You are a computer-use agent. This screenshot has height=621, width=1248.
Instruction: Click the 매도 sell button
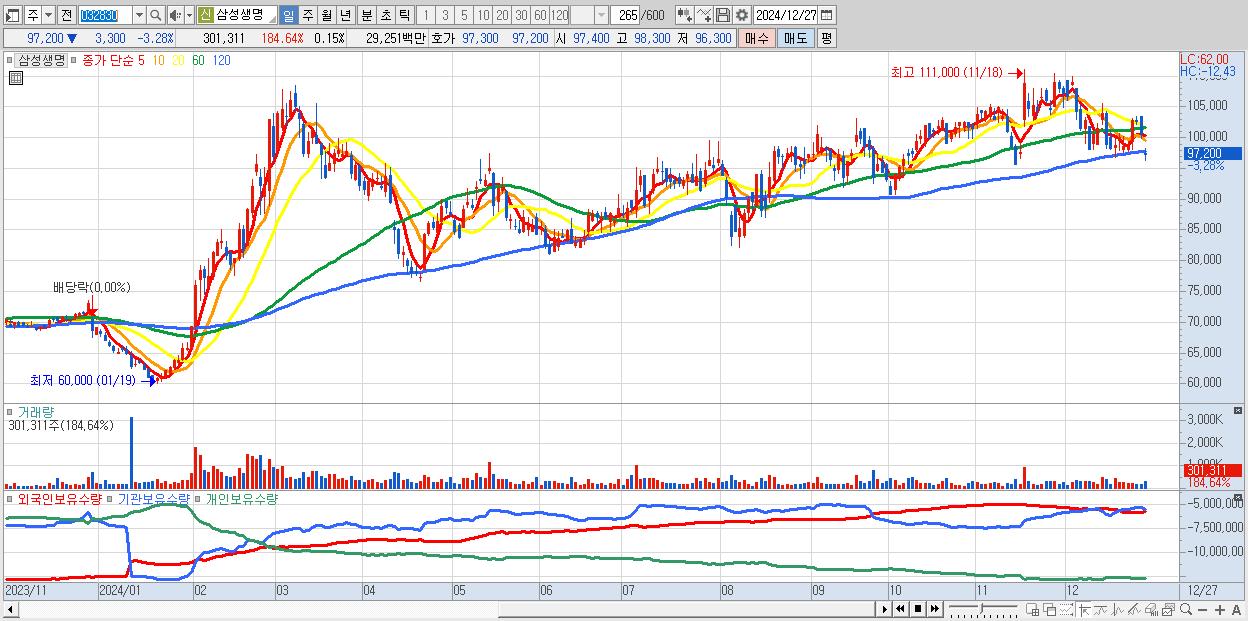[795, 38]
